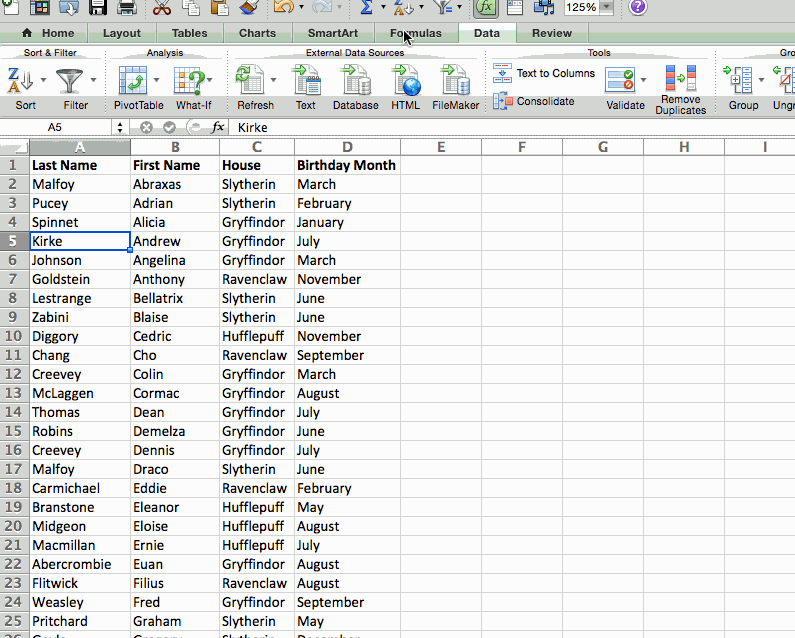This screenshot has height=638, width=795.
Task: Click the Print icon in toolbar
Action: (127, 7)
